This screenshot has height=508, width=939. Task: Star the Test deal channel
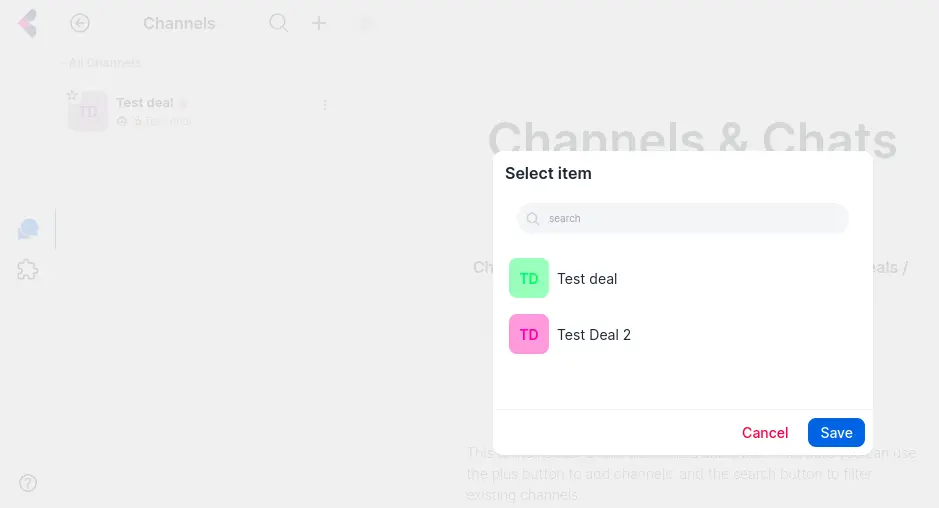click(72, 95)
